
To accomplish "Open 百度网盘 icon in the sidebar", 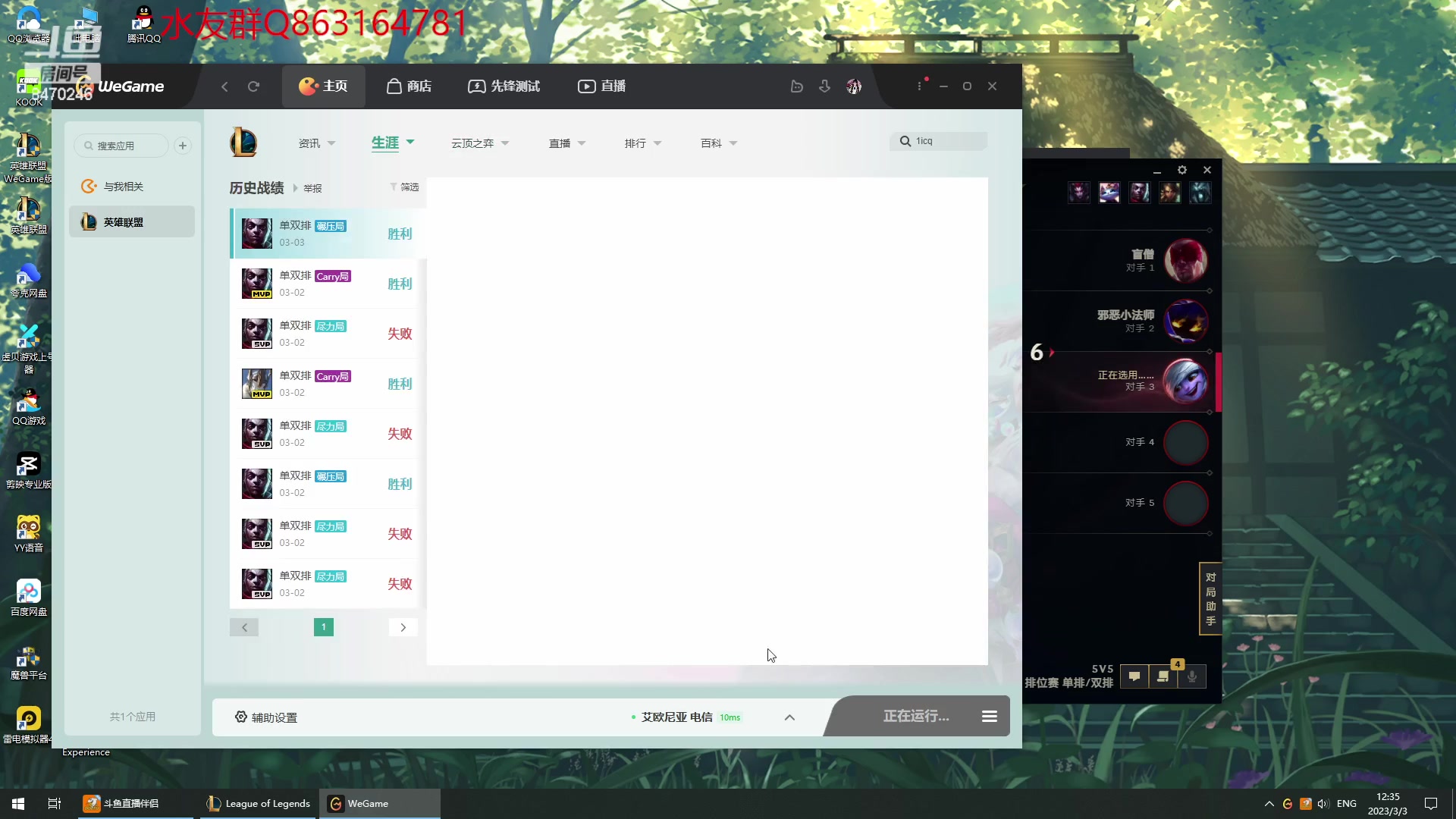I will pos(27,595).
